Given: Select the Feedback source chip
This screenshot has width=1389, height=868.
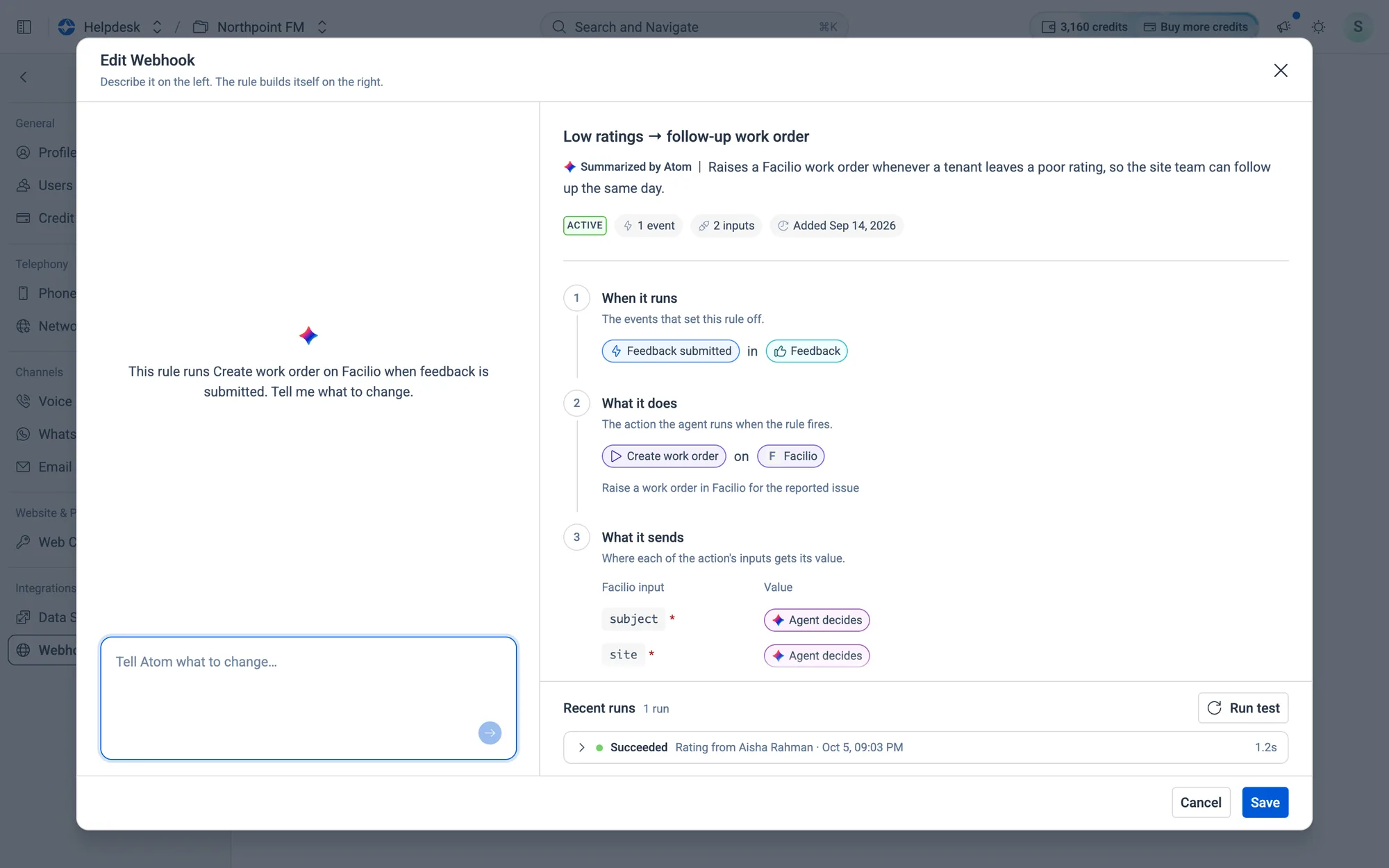Looking at the screenshot, I should [x=806, y=351].
